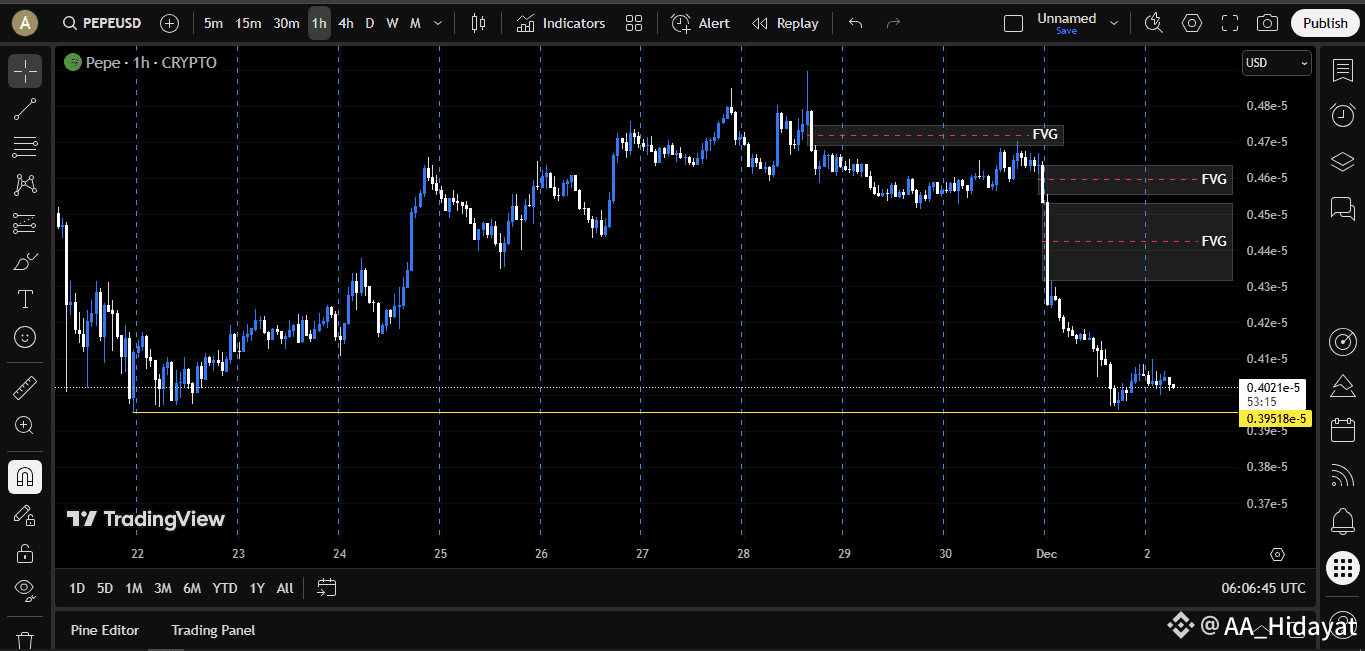The image size is (1365, 651).
Task: Open the layout setup square icon
Action: click(x=1013, y=23)
